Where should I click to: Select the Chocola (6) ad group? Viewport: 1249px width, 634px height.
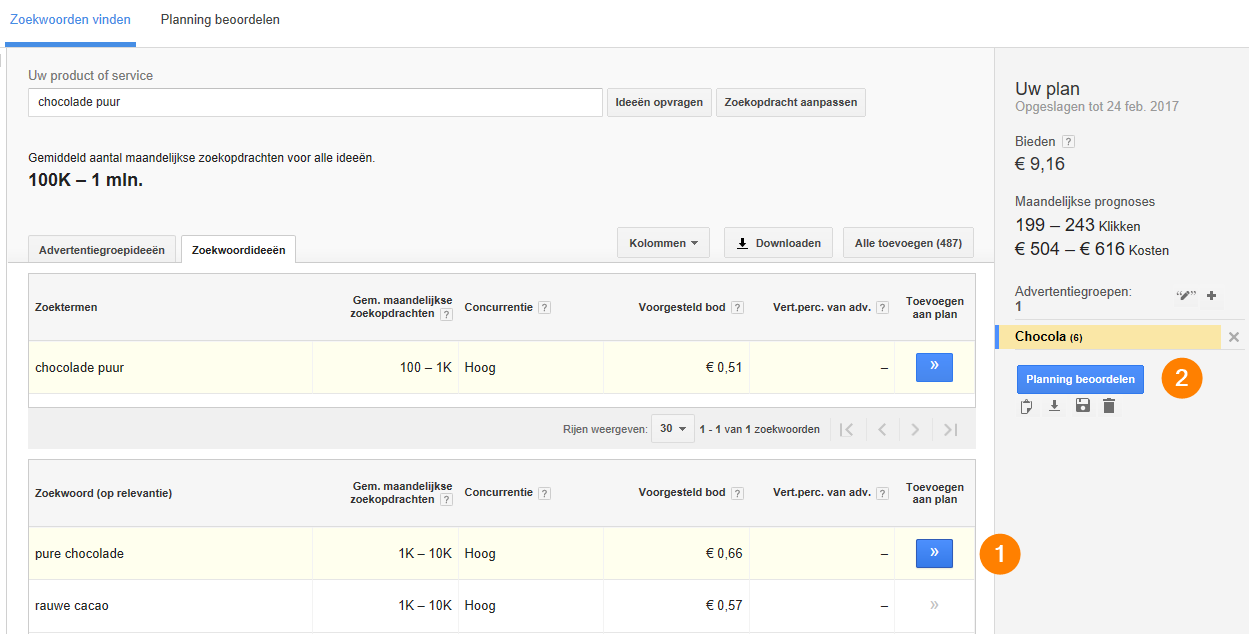tap(1108, 337)
